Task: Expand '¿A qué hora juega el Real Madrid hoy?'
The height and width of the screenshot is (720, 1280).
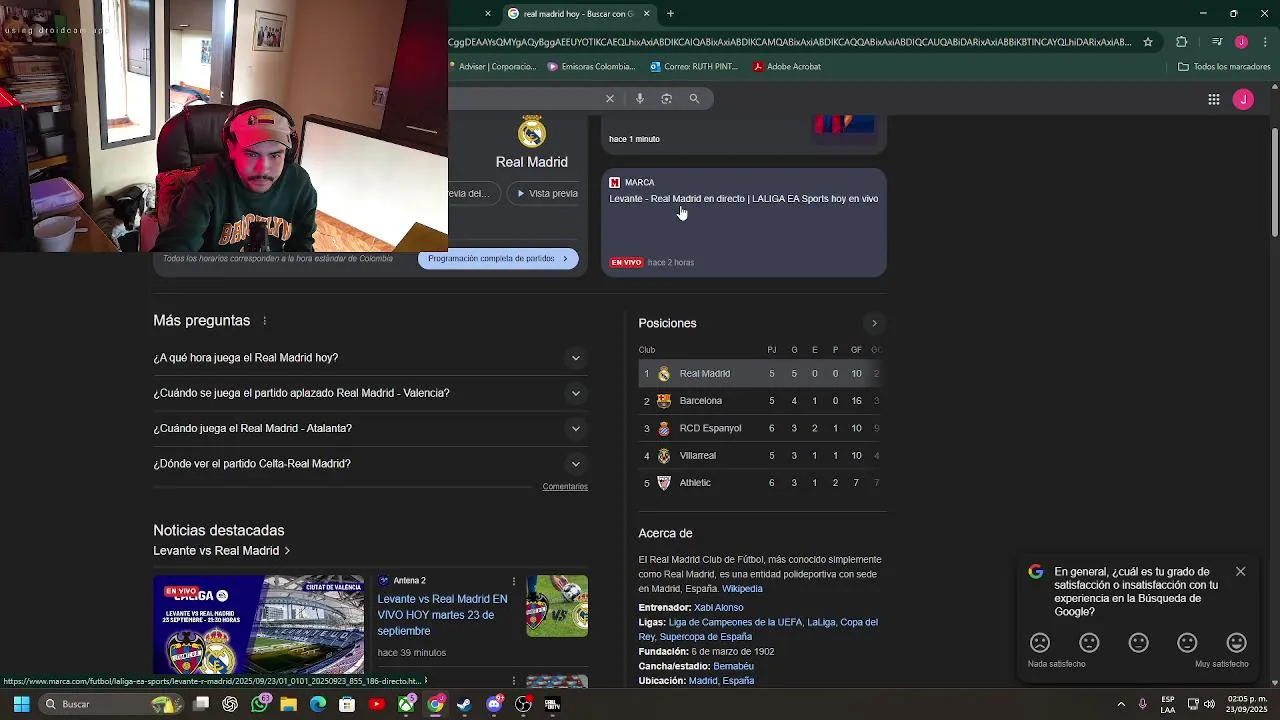Action: coord(370,358)
